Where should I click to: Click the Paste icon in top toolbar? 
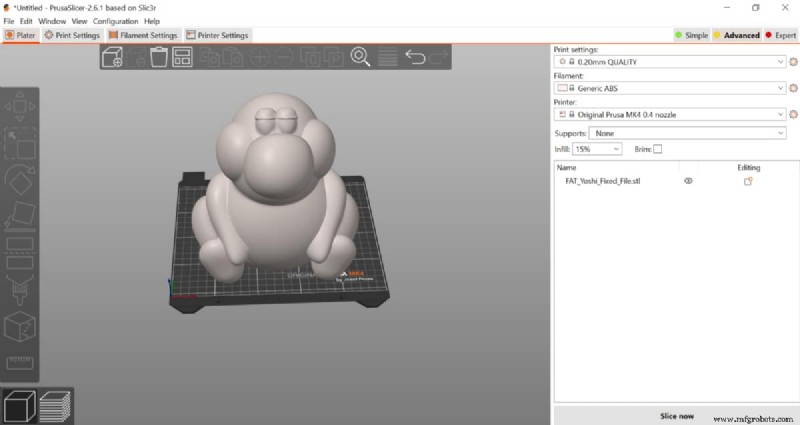(x=233, y=57)
